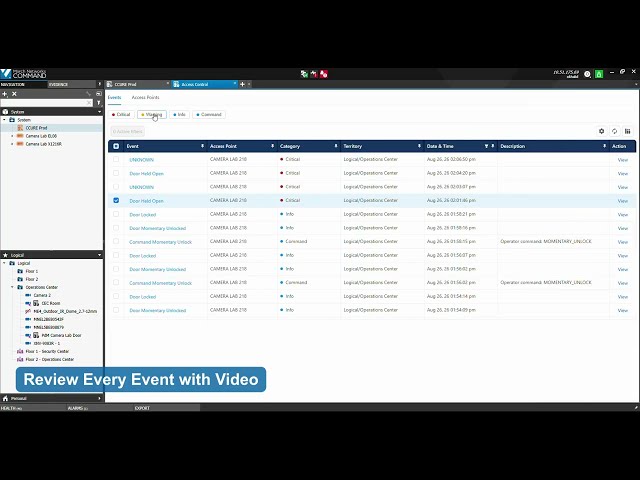Click the X remove icon in Navigation toolbar
This screenshot has height=480, width=640.
point(14,94)
